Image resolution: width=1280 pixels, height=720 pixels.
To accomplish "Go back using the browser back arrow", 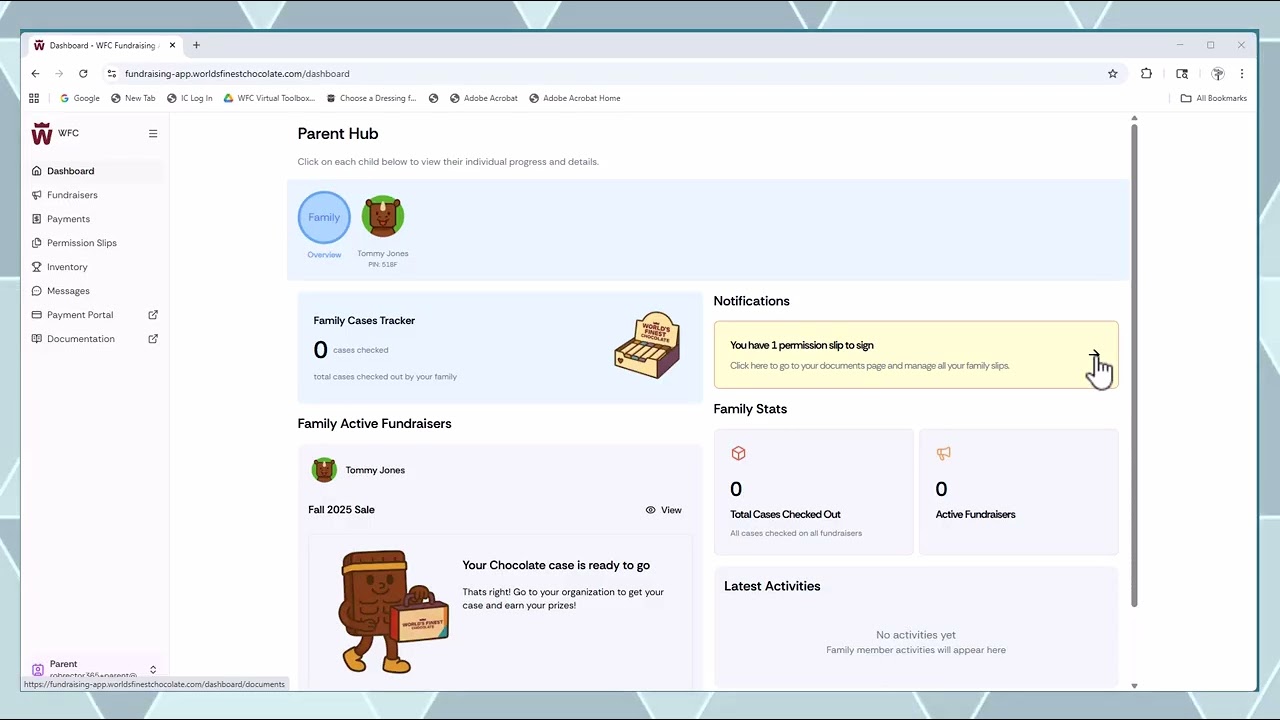I will point(35,73).
